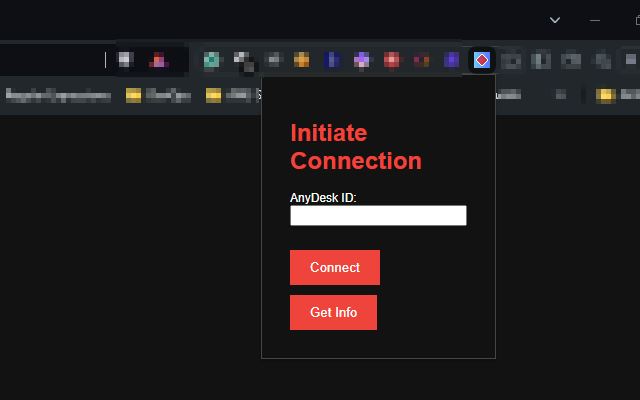Minimize the browser window
640x400 pixels.
[595, 20]
